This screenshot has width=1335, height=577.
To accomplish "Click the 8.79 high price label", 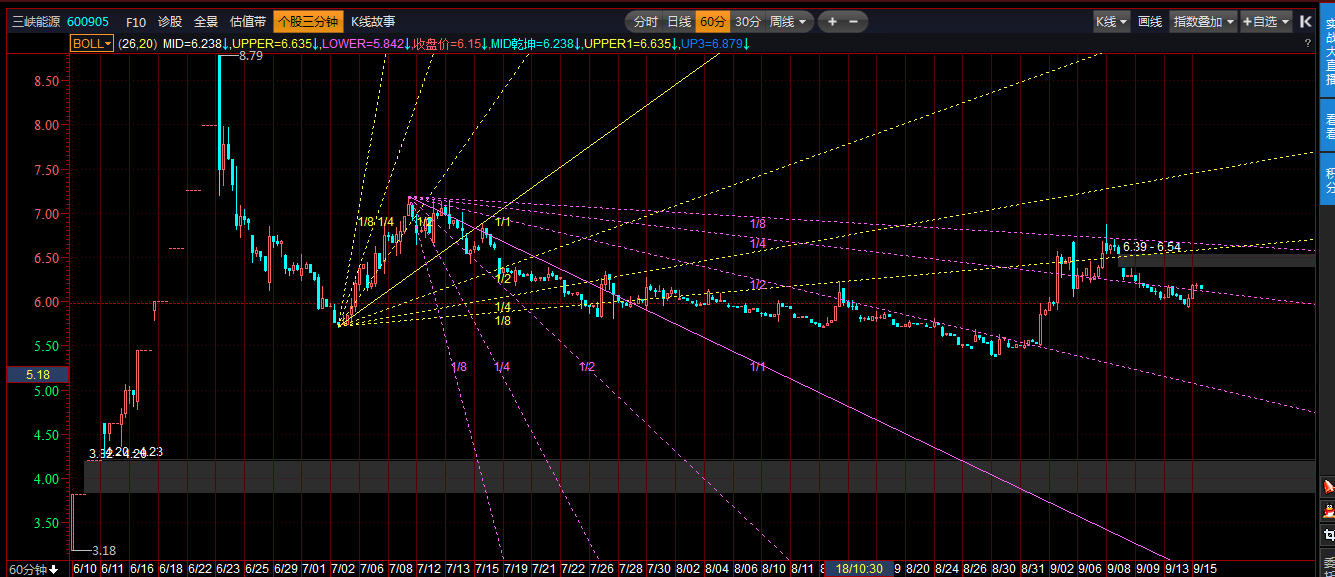I will (x=250, y=56).
